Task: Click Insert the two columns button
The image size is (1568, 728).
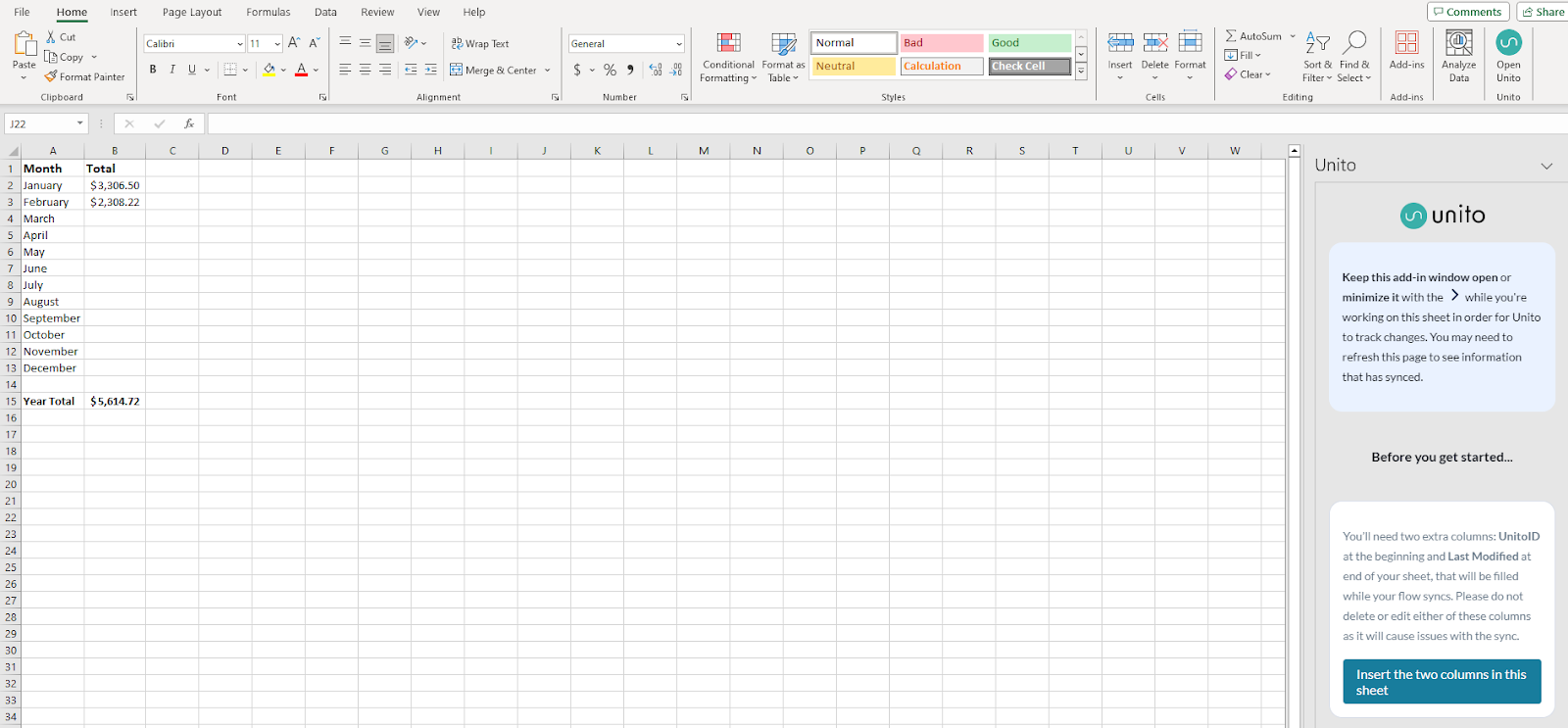Action: 1441,682
